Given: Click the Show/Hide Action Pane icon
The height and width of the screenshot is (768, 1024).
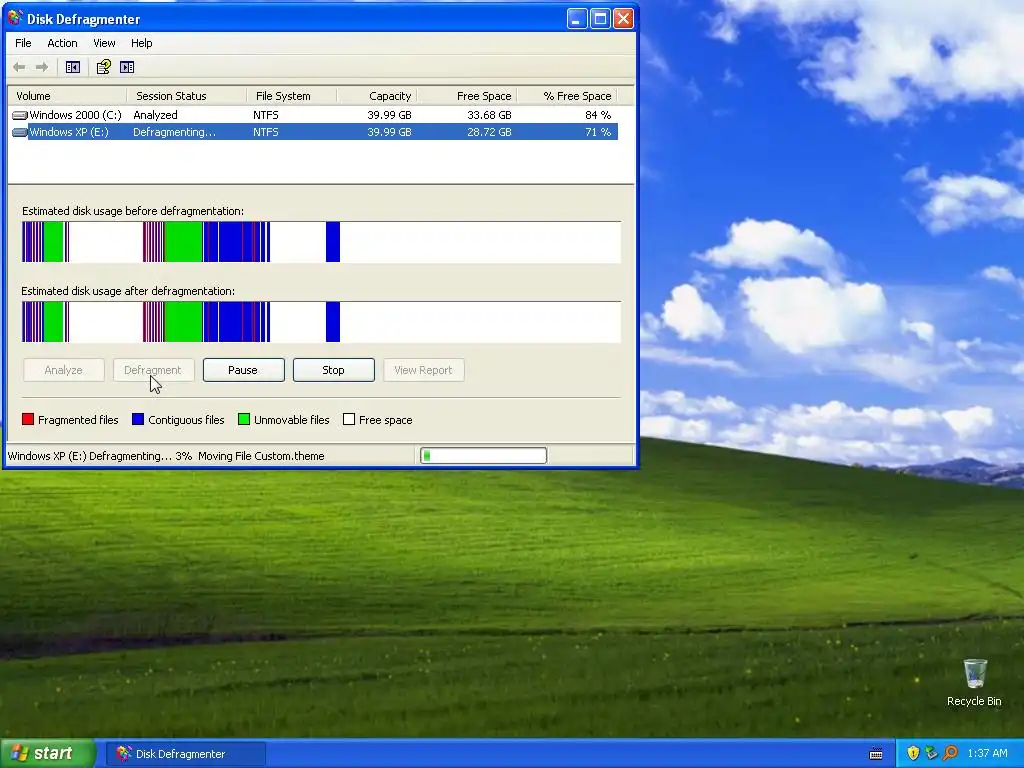Looking at the screenshot, I should [127, 67].
